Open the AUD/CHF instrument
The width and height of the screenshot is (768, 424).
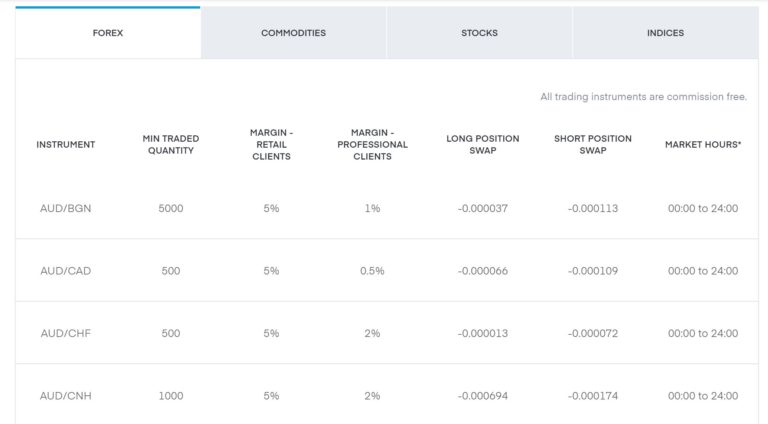(66, 333)
